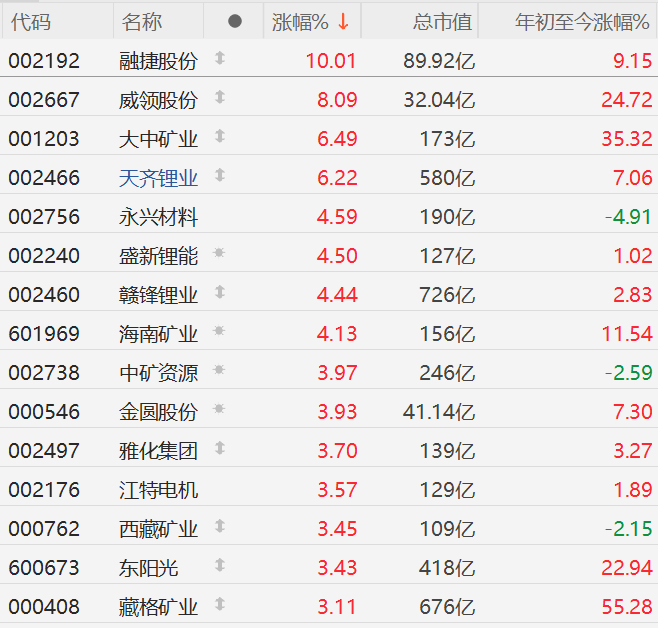Viewport: 658px width, 628px height.
Task: Click the marker icon next to 大中矿业
Action: pyautogui.click(x=220, y=136)
